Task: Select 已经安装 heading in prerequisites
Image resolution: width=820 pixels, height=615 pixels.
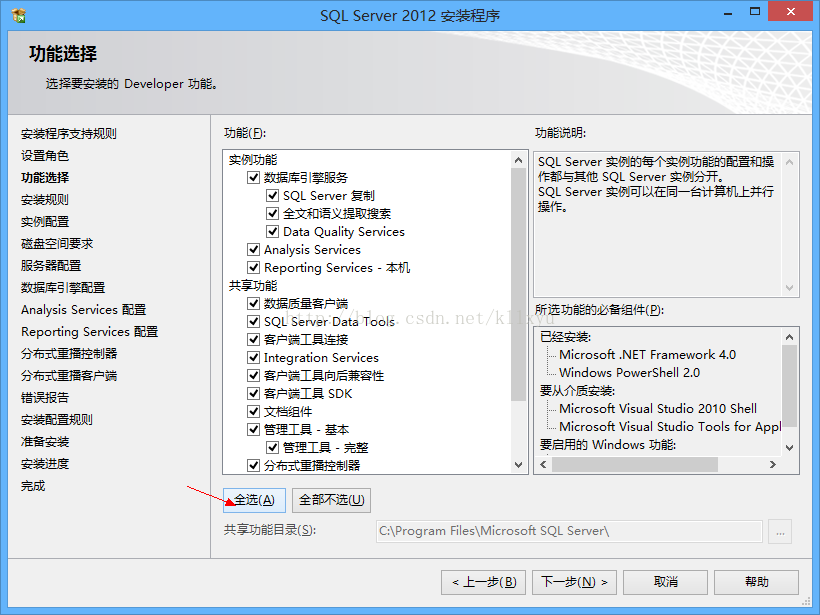Action: pos(565,337)
